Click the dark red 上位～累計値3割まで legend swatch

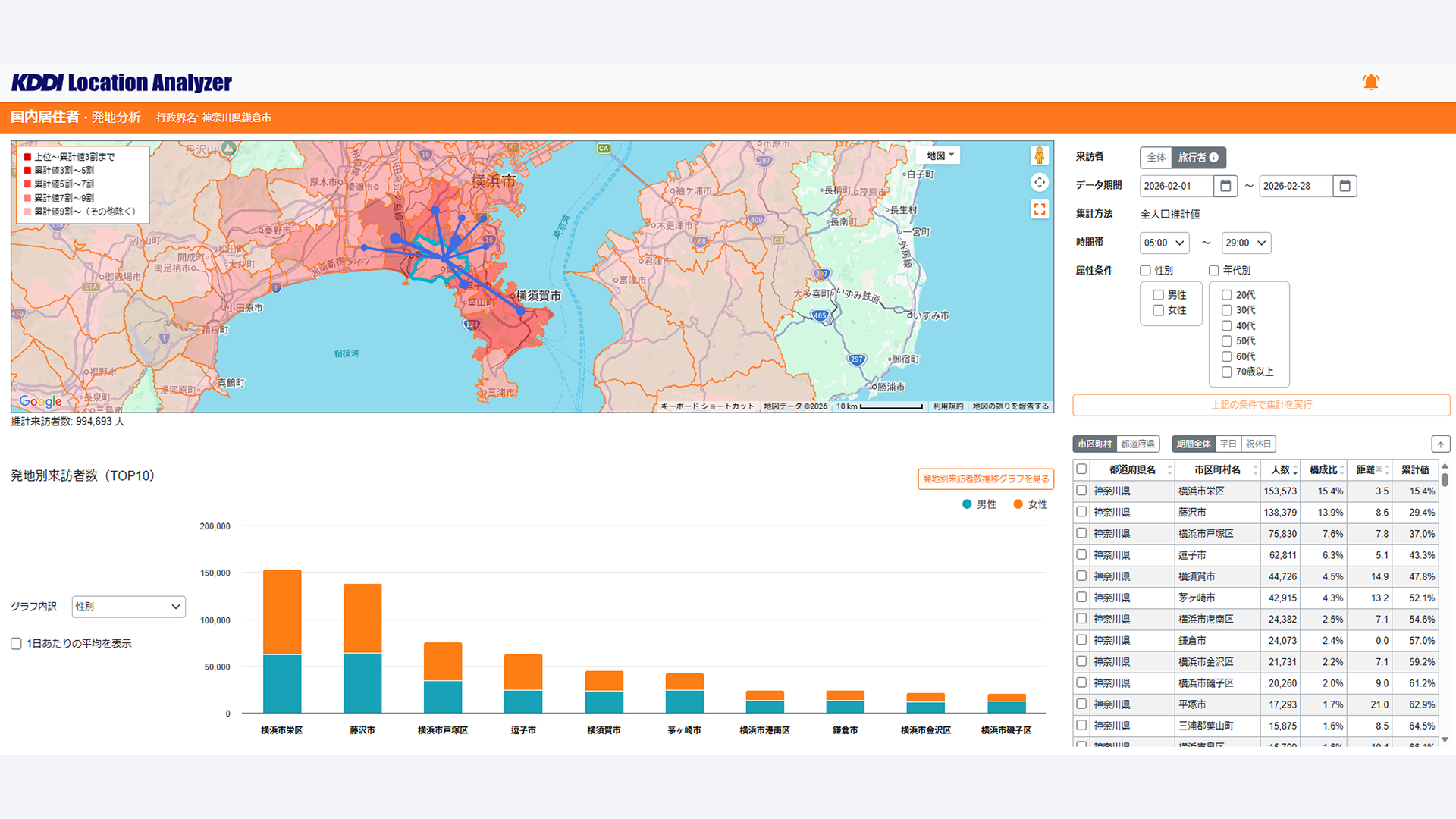(x=27, y=157)
